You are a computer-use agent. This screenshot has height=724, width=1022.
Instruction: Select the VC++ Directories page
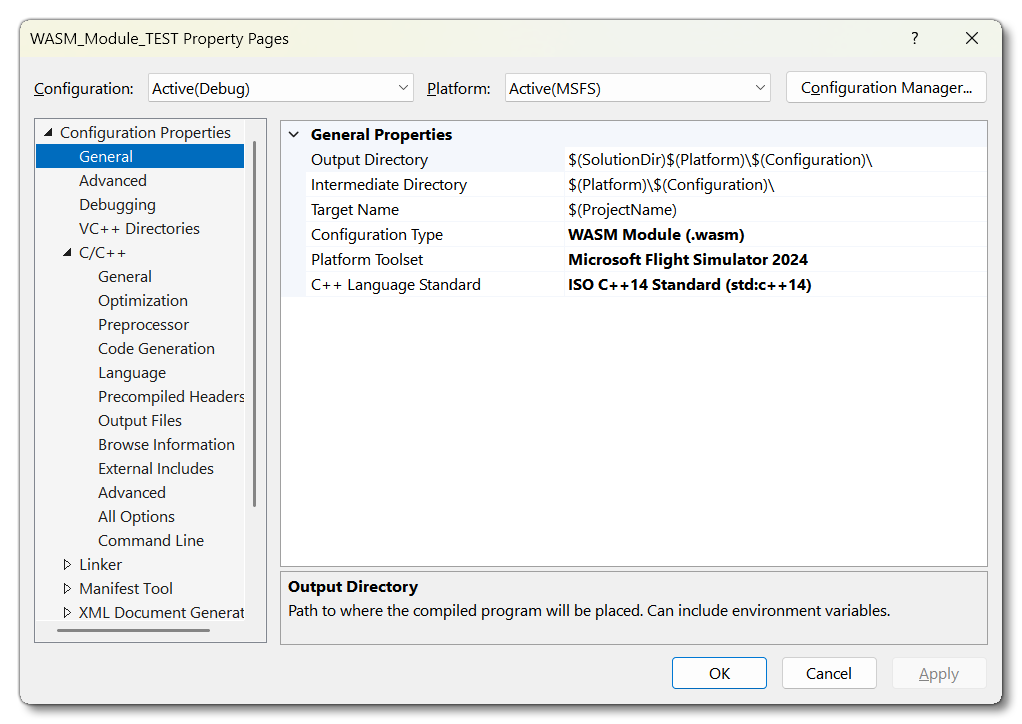(139, 229)
